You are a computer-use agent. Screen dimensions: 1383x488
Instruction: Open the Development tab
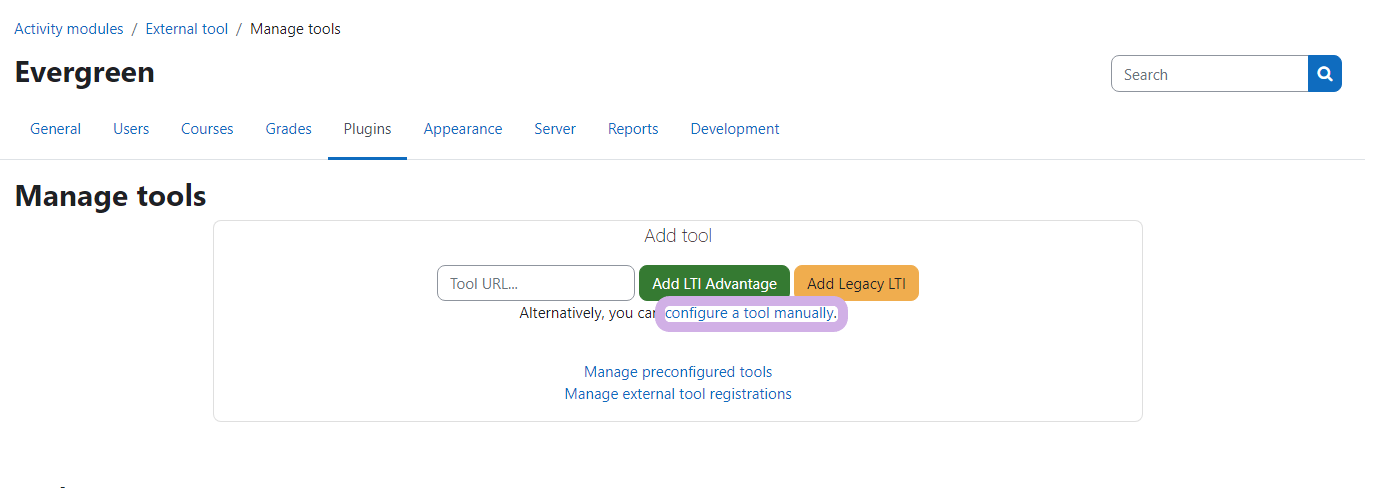[x=734, y=129]
